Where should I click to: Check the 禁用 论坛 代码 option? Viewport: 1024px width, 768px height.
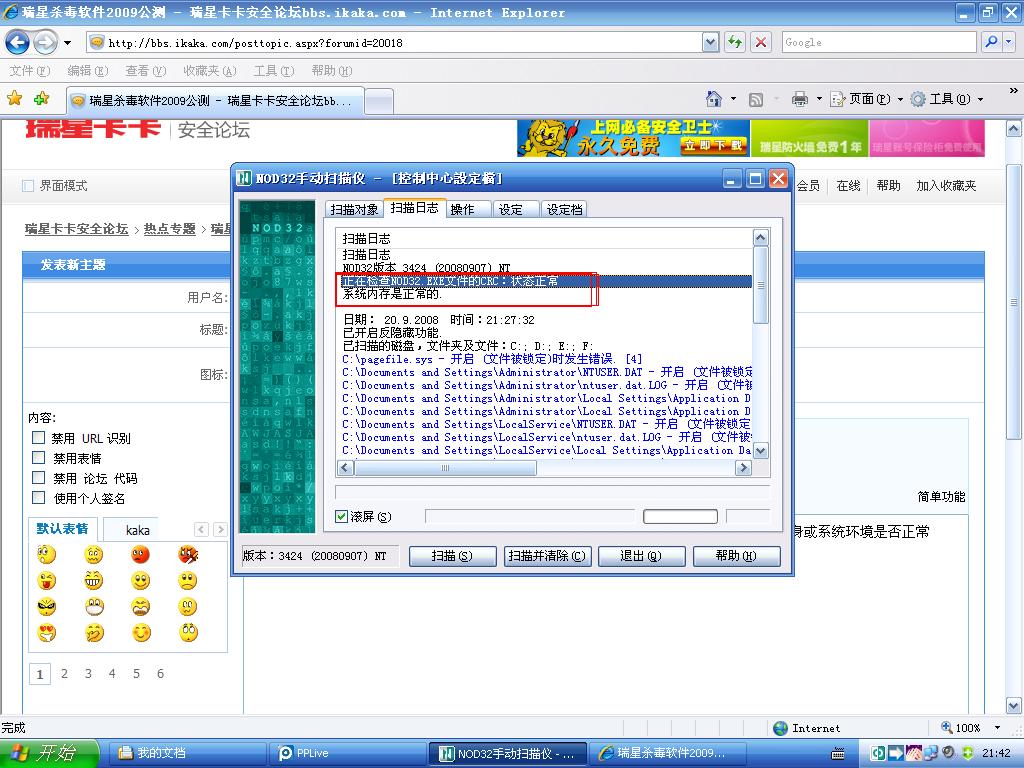[x=39, y=478]
